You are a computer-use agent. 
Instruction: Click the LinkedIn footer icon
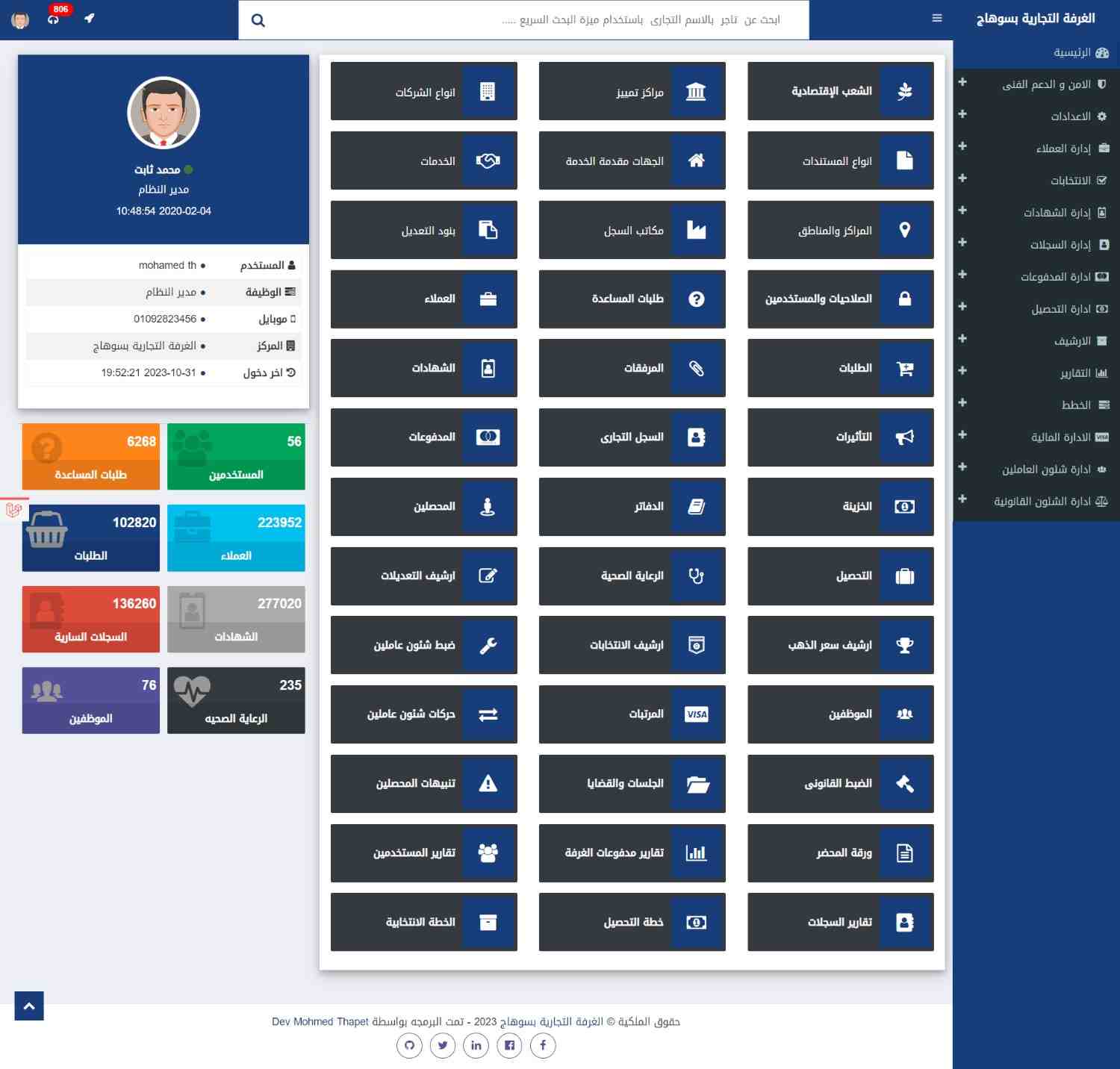tap(476, 1045)
